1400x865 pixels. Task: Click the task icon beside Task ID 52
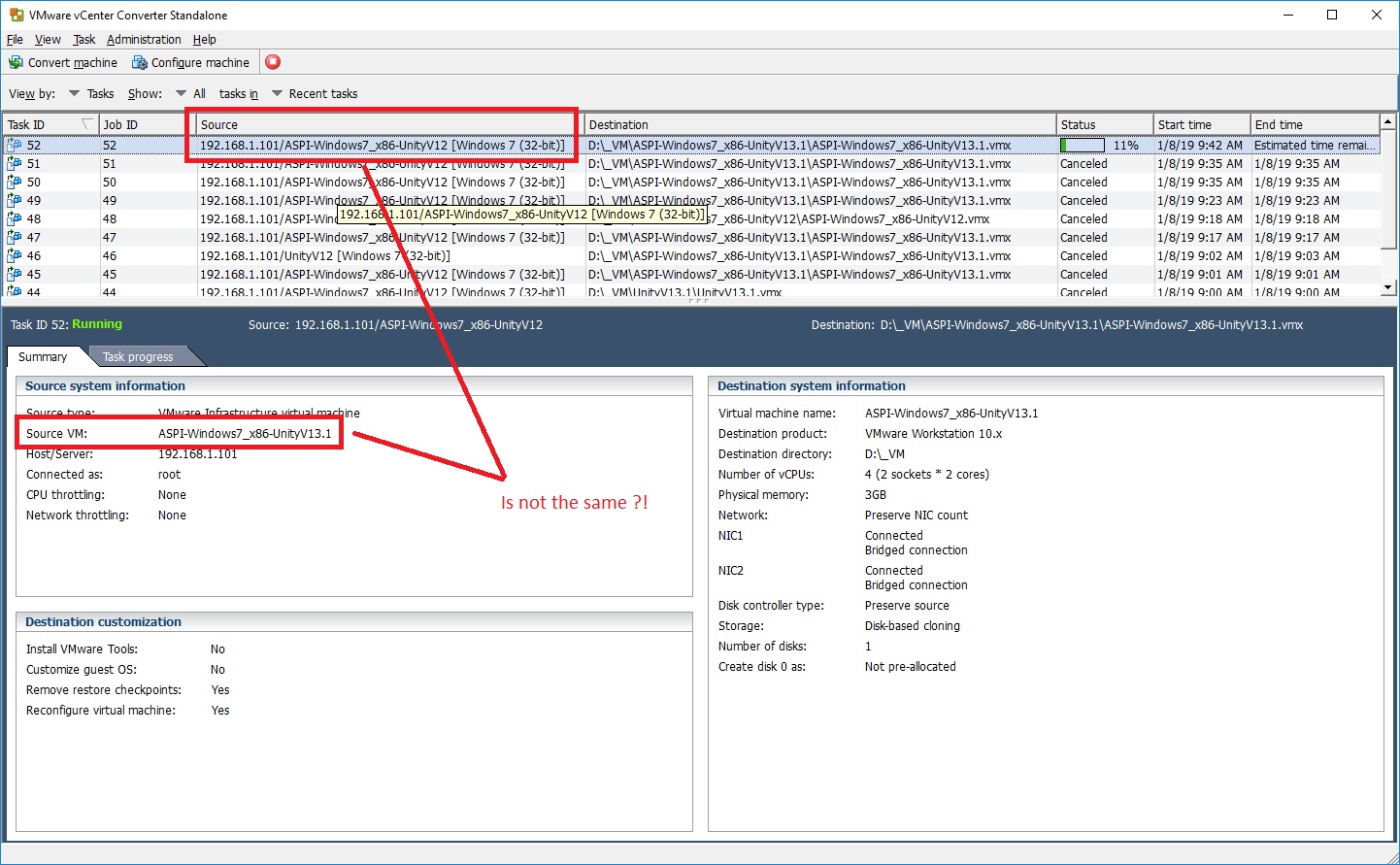pyautogui.click(x=15, y=145)
